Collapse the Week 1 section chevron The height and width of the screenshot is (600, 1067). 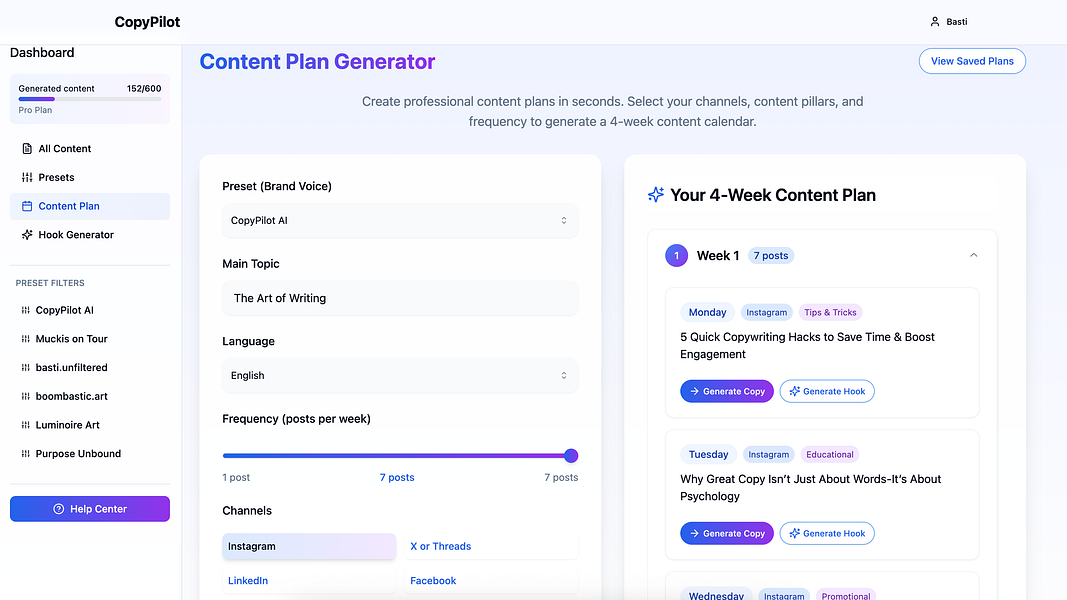pyautogui.click(x=973, y=255)
